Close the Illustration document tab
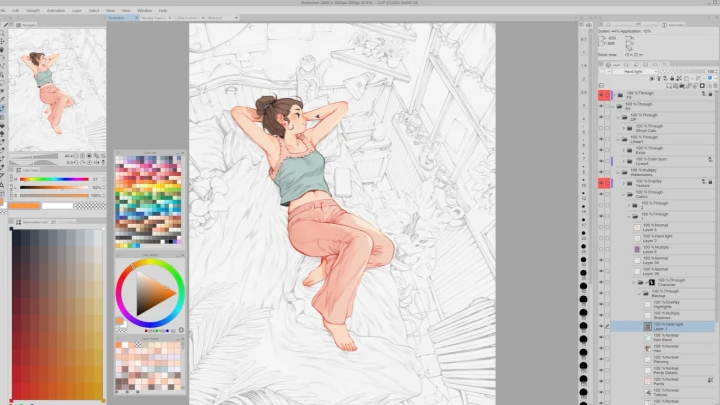720x405 pixels. point(136,18)
